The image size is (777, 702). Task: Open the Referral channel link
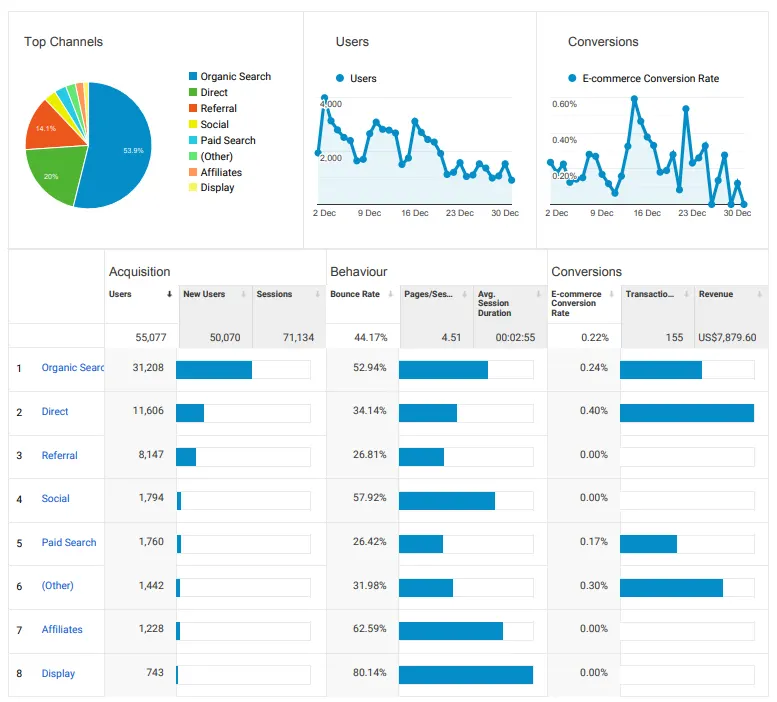point(59,455)
